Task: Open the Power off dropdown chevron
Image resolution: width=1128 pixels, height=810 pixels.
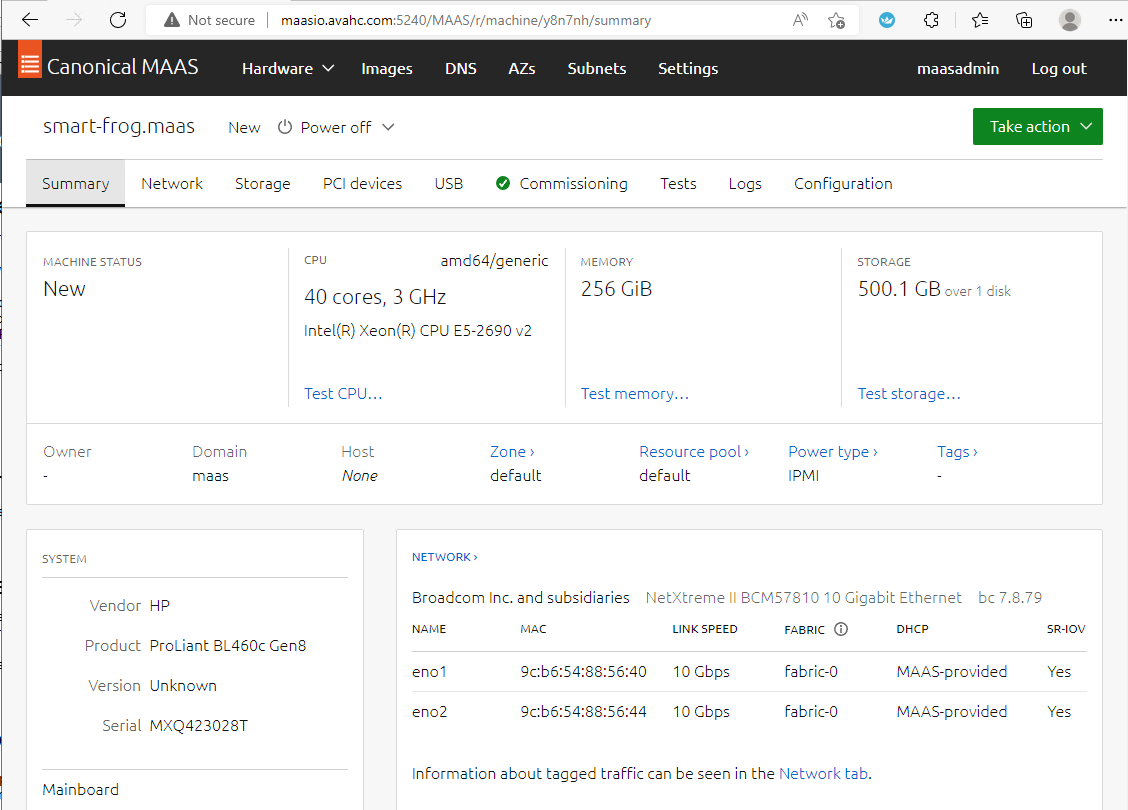Action: click(388, 127)
